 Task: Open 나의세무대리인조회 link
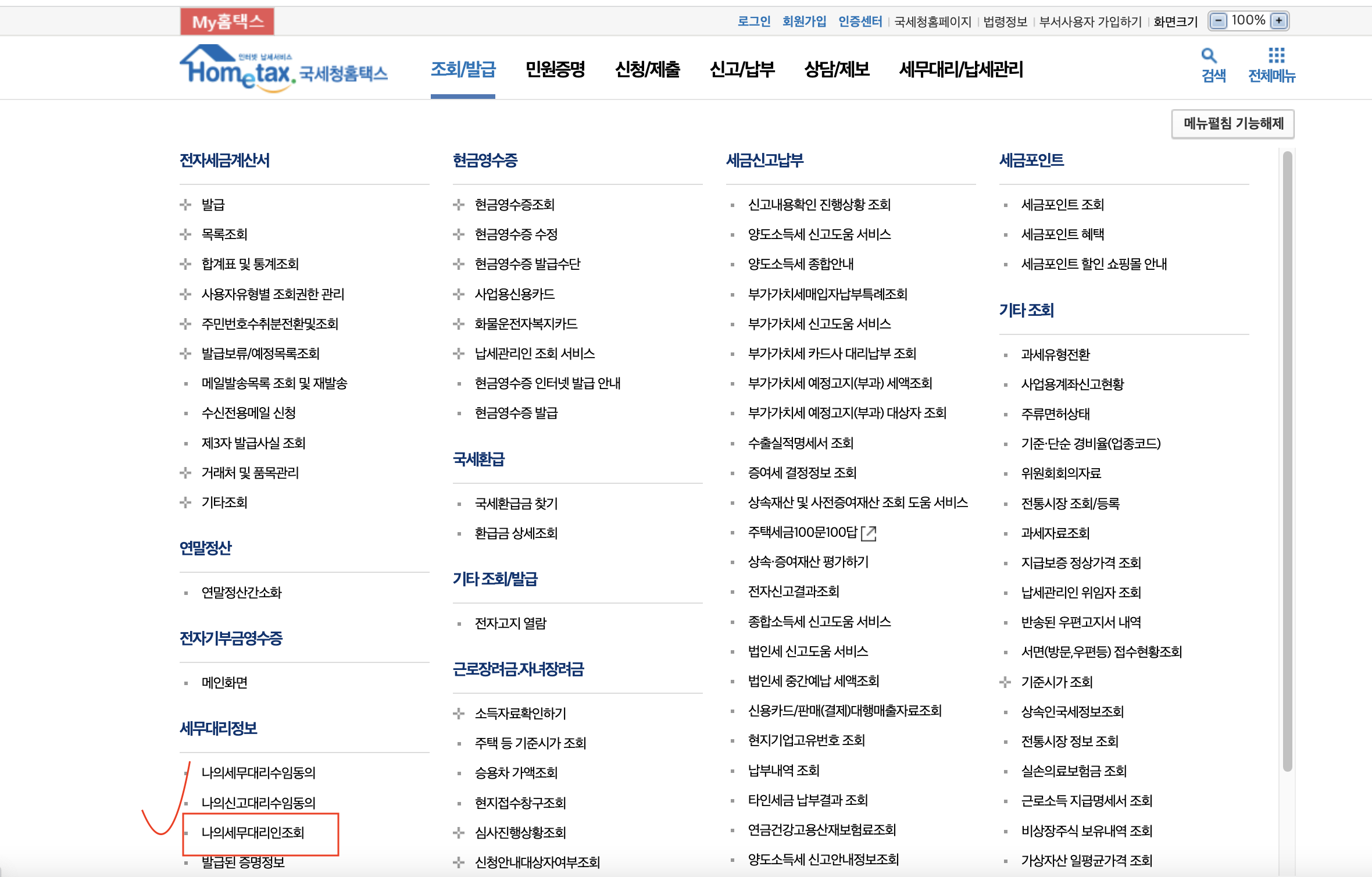(x=253, y=833)
